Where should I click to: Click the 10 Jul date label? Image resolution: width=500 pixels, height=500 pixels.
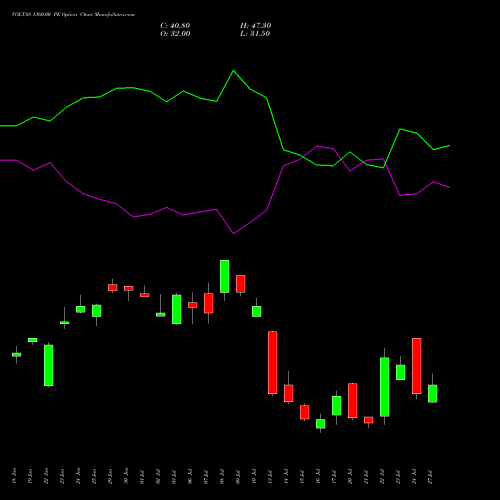click(x=254, y=476)
